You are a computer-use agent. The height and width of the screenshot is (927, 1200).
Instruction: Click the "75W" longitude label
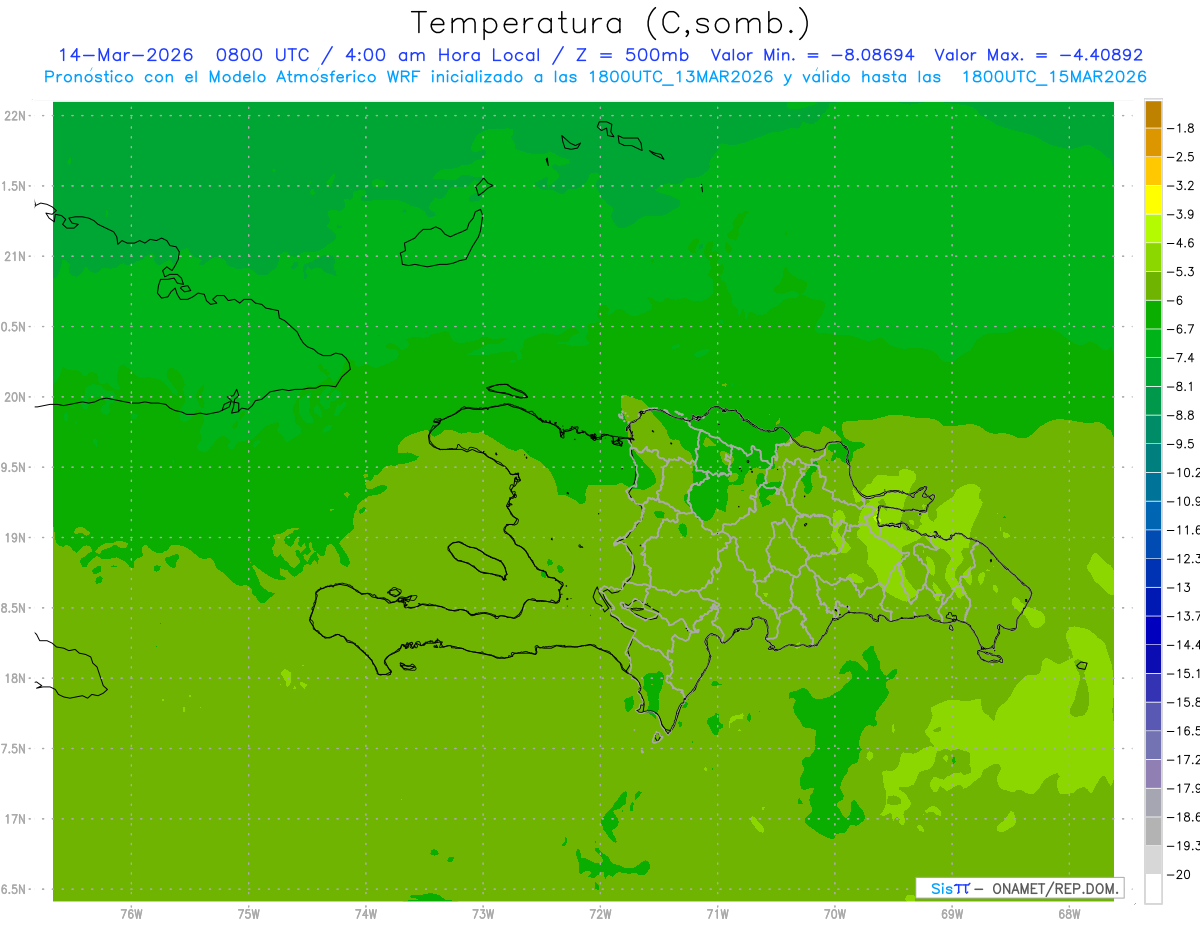point(249,914)
